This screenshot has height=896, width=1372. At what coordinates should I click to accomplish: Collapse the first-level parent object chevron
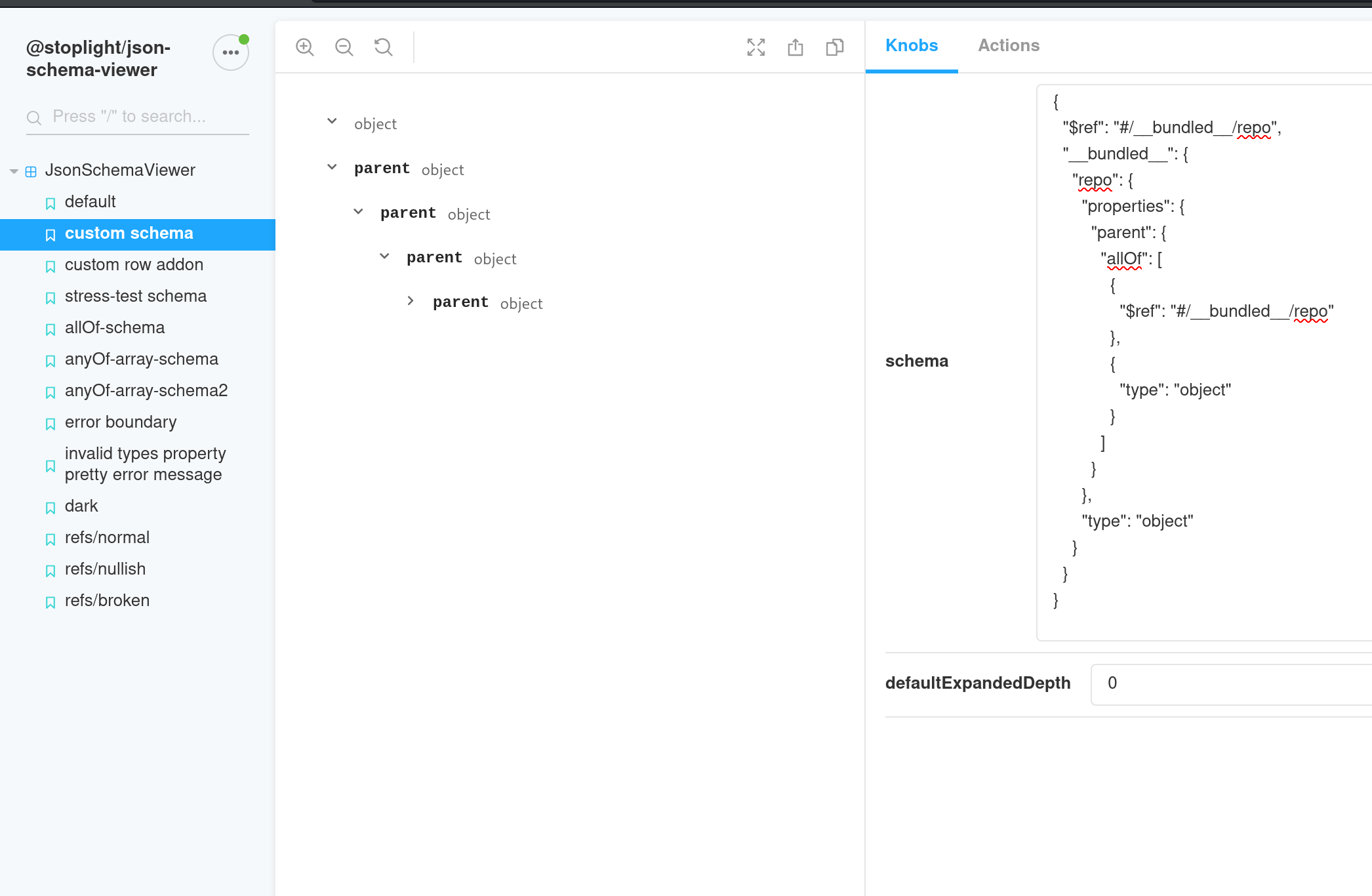coord(332,167)
